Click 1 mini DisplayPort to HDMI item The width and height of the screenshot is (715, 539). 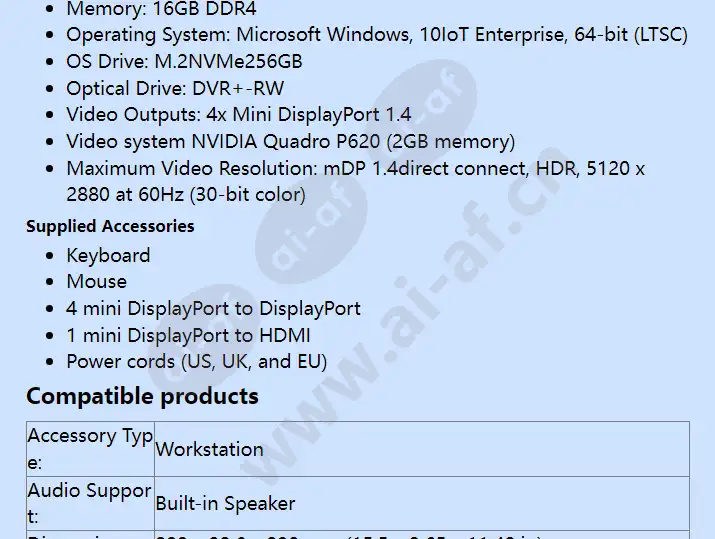188,336
